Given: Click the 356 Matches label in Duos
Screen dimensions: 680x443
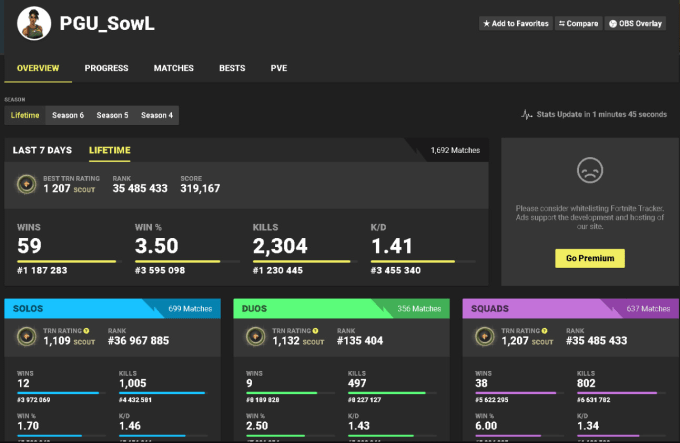Looking at the screenshot, I should point(419,309).
